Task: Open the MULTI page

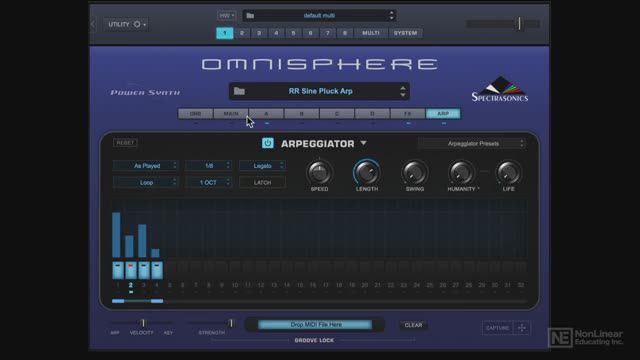Action: [371, 33]
